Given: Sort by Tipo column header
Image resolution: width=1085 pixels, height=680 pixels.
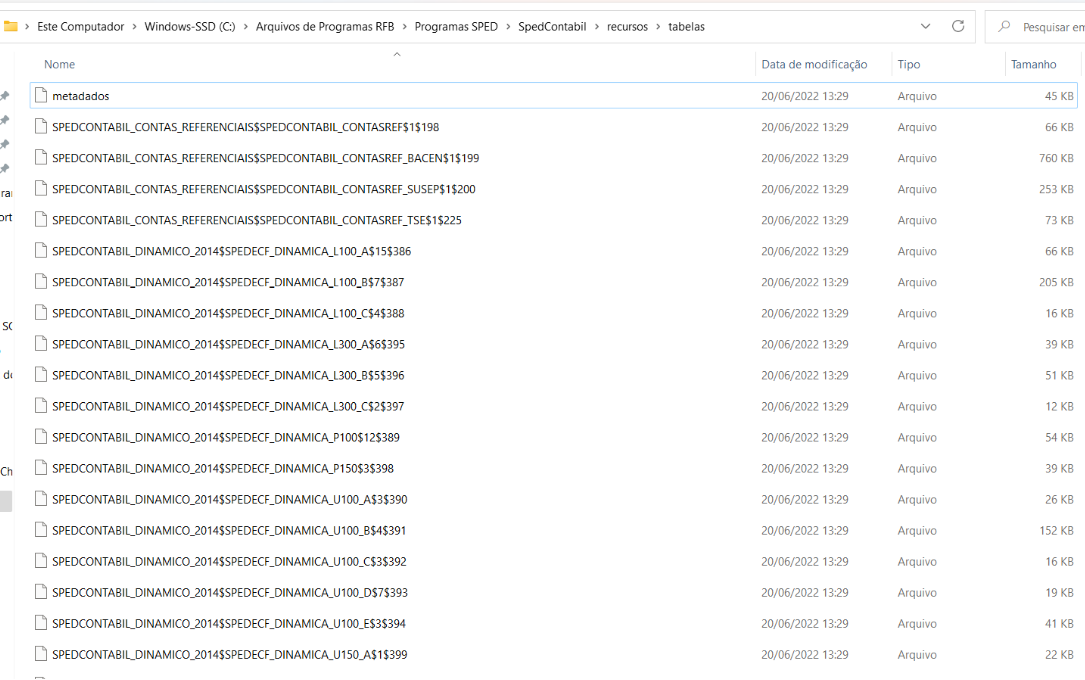Looking at the screenshot, I should click(909, 64).
